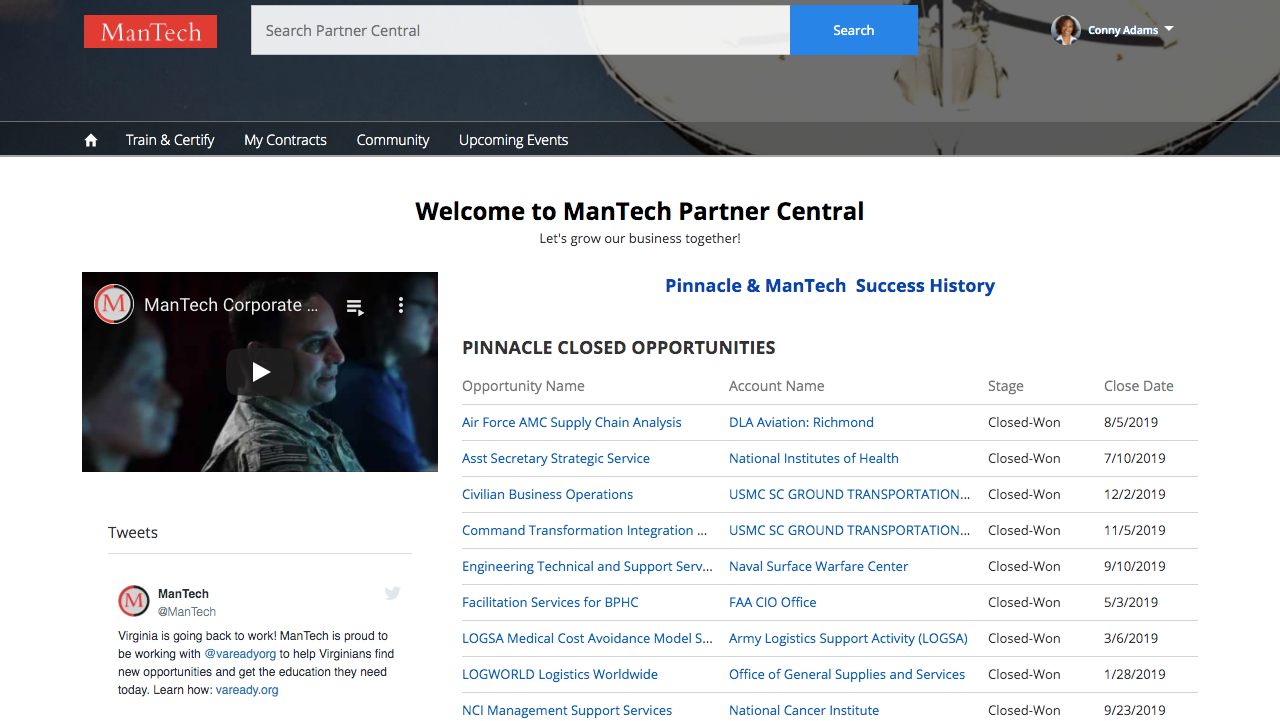This screenshot has height=721, width=1280.
Task: Click the Pinnacle Closed Opportunities heading
Action: pos(619,348)
